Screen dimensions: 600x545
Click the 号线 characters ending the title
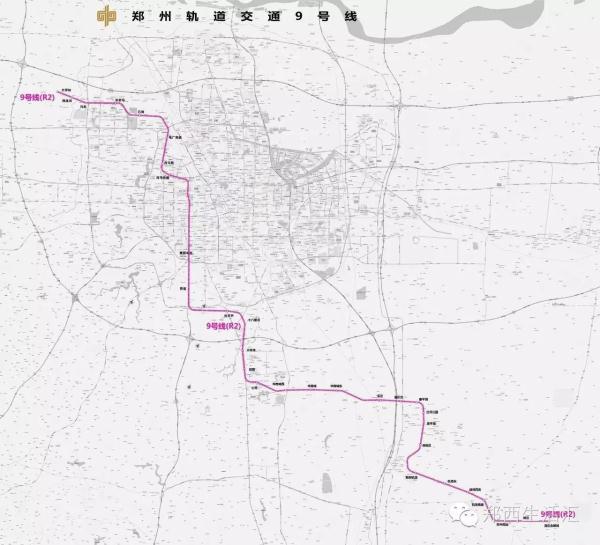335,16
